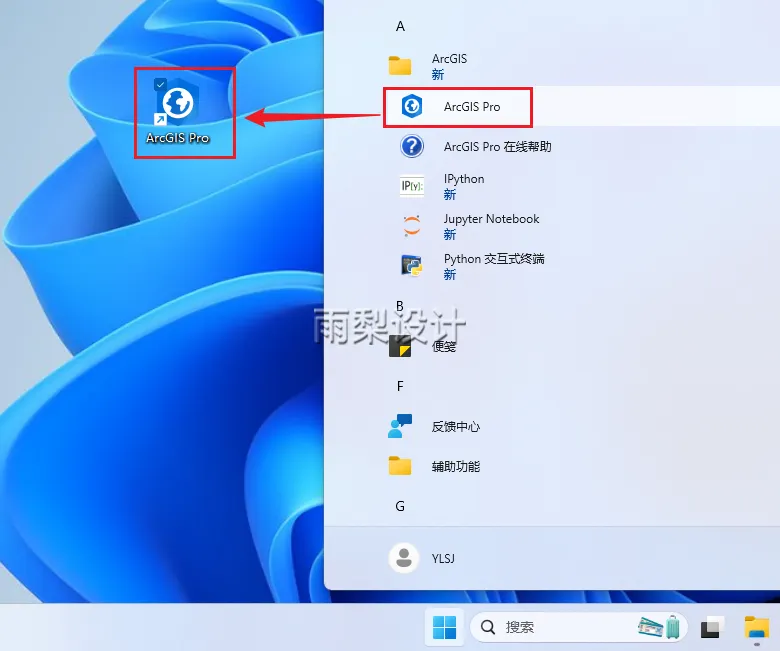This screenshot has height=651, width=780.
Task: Click the blue question mark help icon
Action: click(x=412, y=146)
